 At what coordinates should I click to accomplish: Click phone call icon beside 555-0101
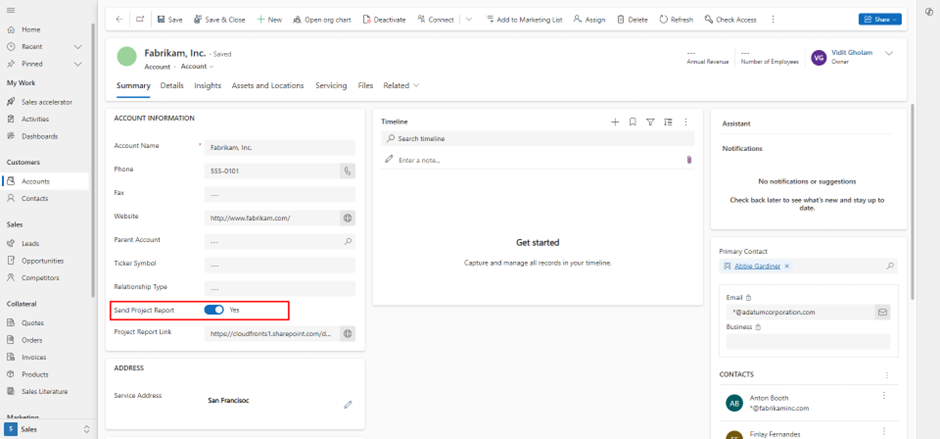[x=347, y=171]
